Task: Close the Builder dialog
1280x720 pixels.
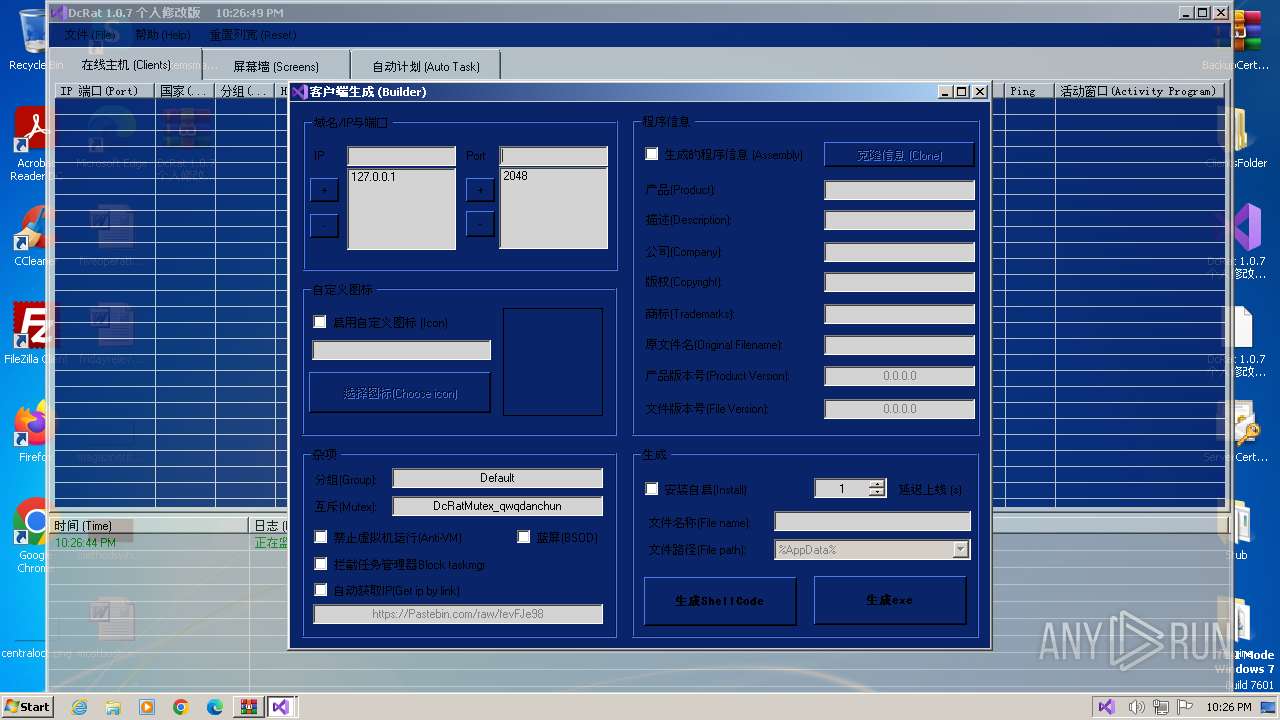Action: (980, 91)
